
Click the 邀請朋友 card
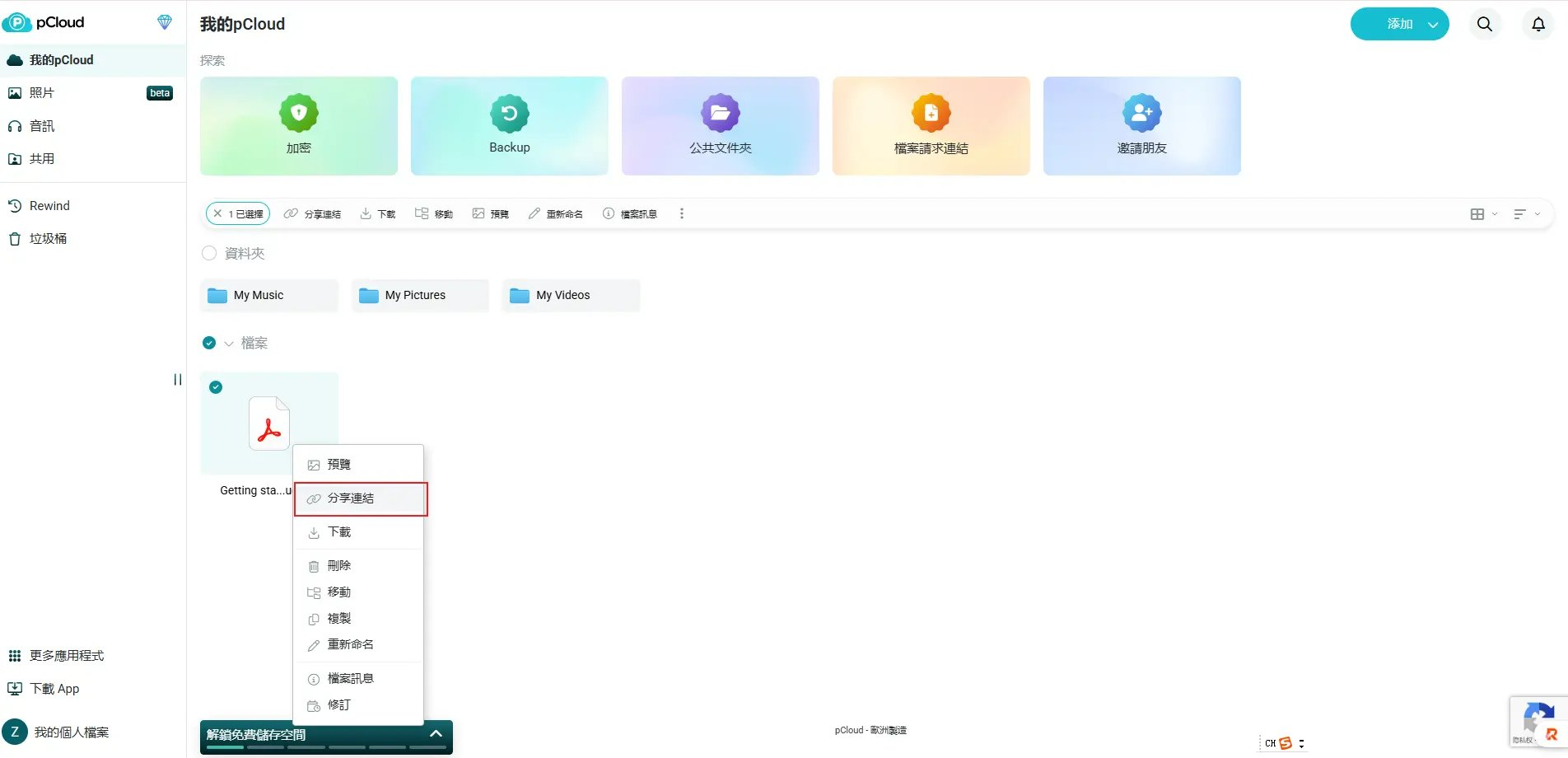click(x=1141, y=125)
